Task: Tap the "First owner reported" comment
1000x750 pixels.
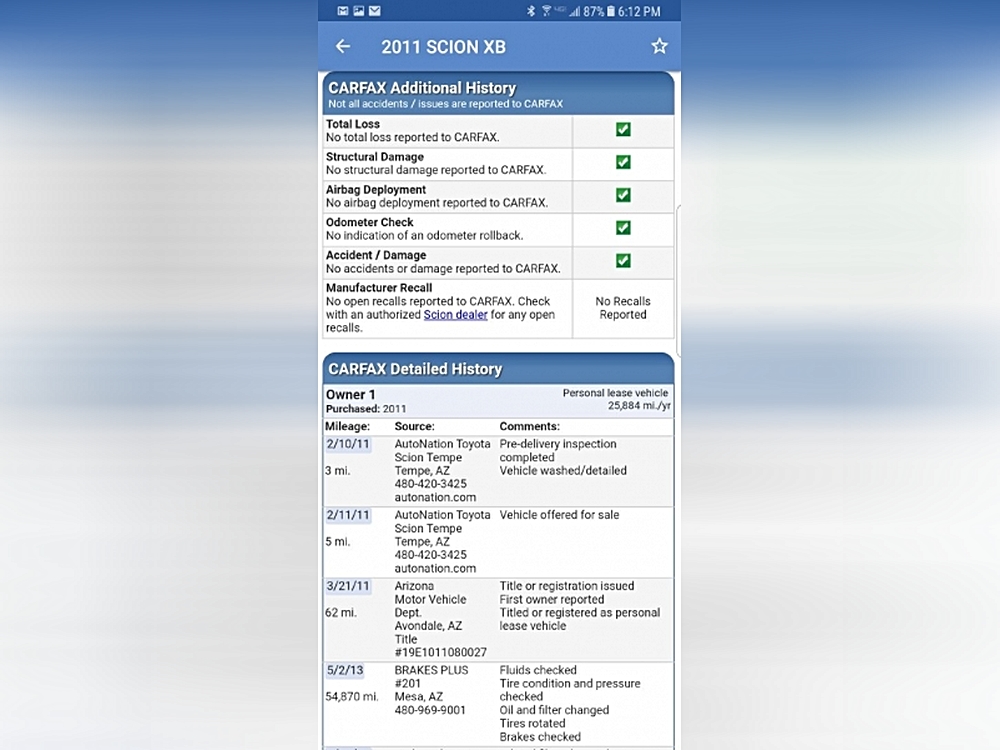Action: (x=552, y=599)
